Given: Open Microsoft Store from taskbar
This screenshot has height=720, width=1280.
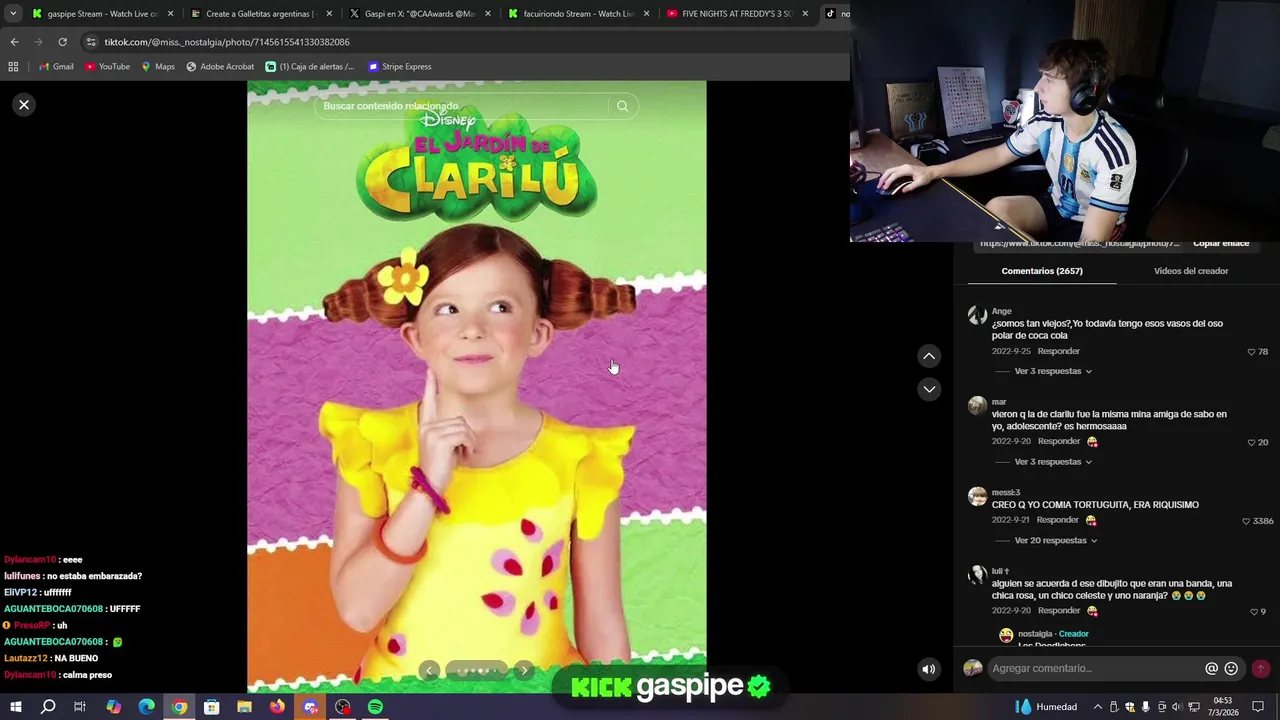Looking at the screenshot, I should pos(211,707).
